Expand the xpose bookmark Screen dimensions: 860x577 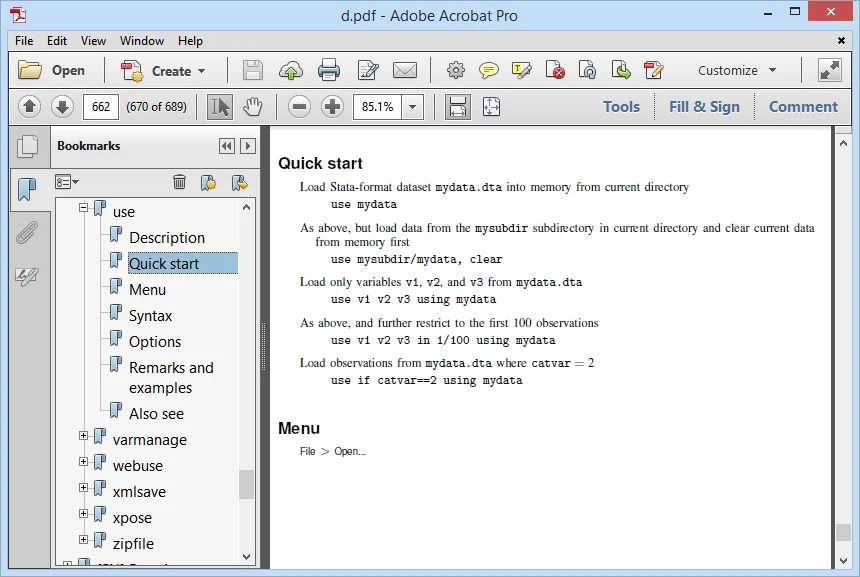83,513
